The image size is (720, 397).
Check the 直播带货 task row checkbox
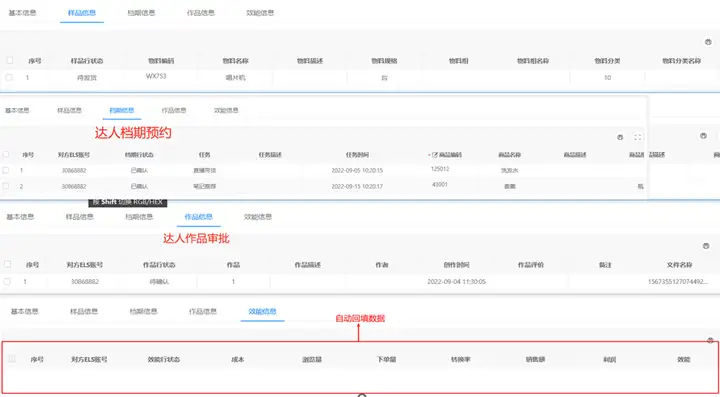[x=6, y=170]
